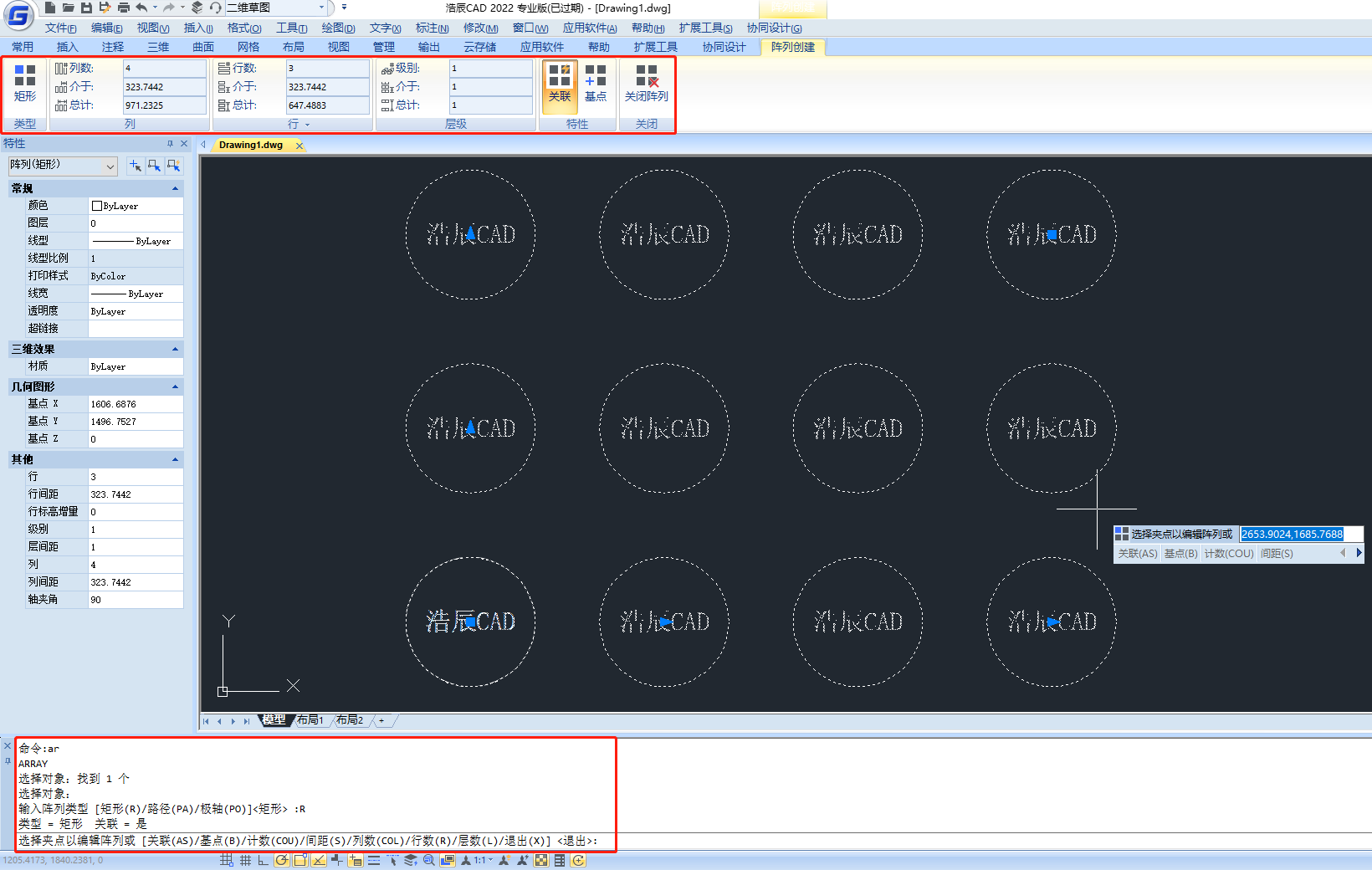Click the select objects icon in properties
This screenshot has width=1372, height=870.
[154, 166]
